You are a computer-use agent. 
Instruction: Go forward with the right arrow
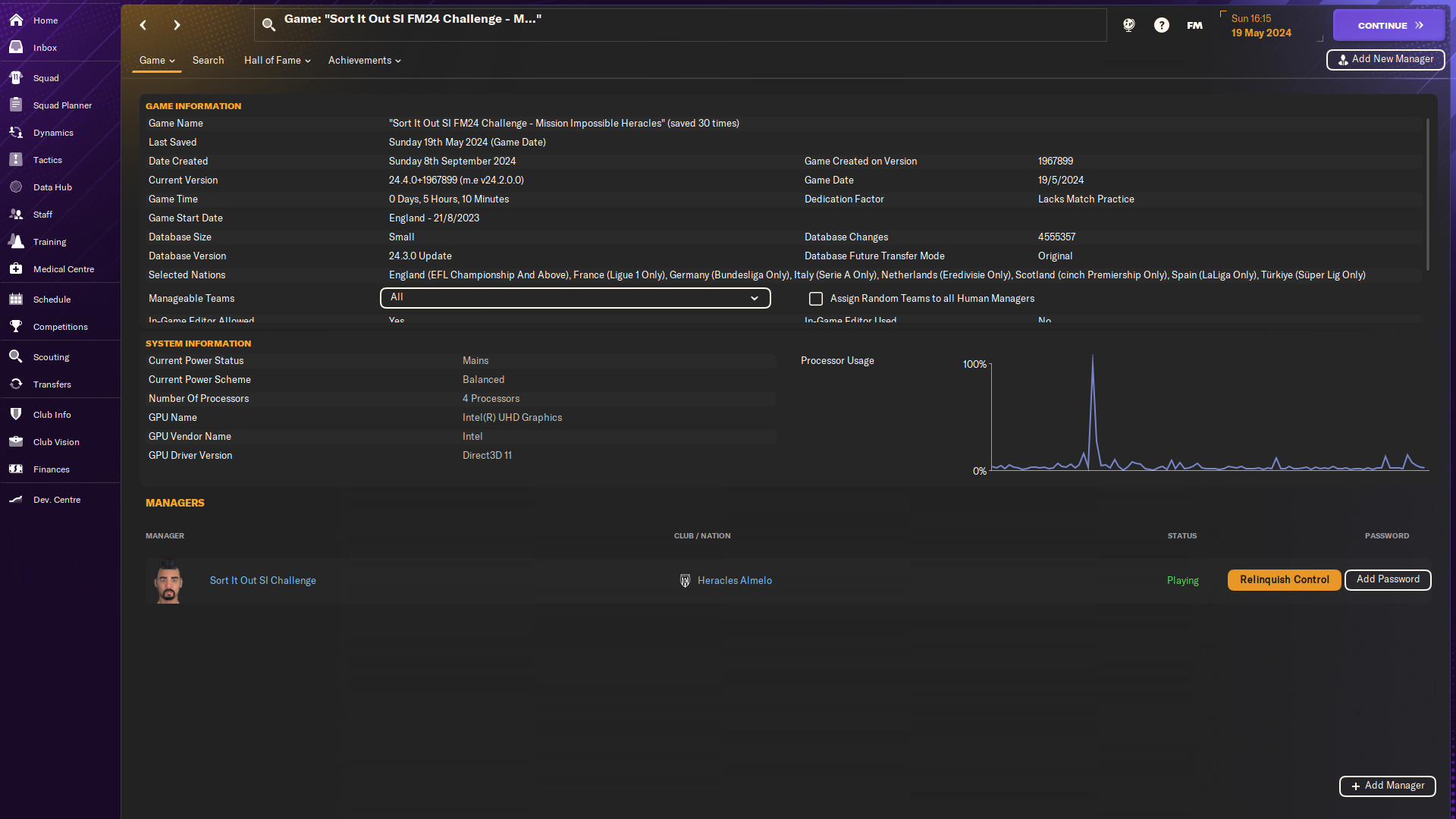(x=177, y=25)
